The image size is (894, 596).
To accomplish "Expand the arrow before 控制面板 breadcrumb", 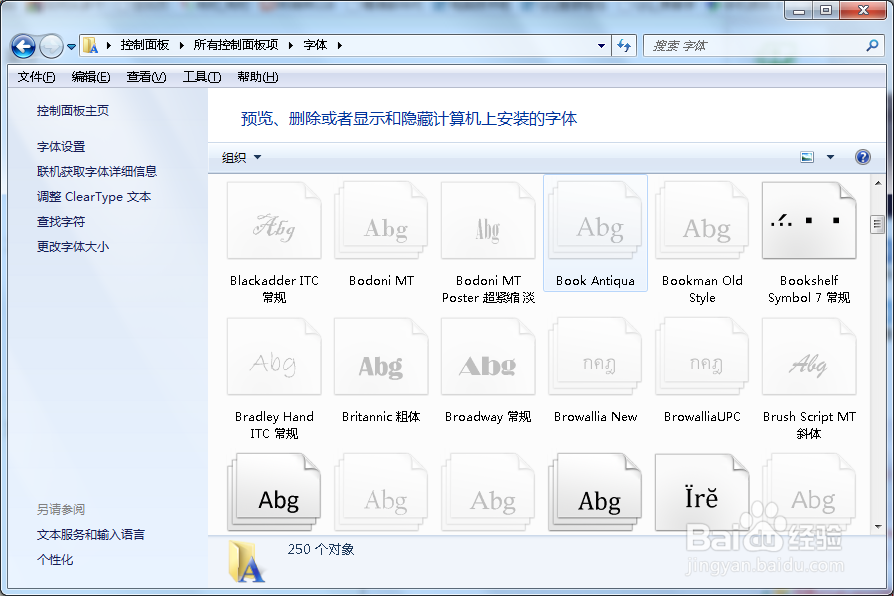I will tap(108, 45).
